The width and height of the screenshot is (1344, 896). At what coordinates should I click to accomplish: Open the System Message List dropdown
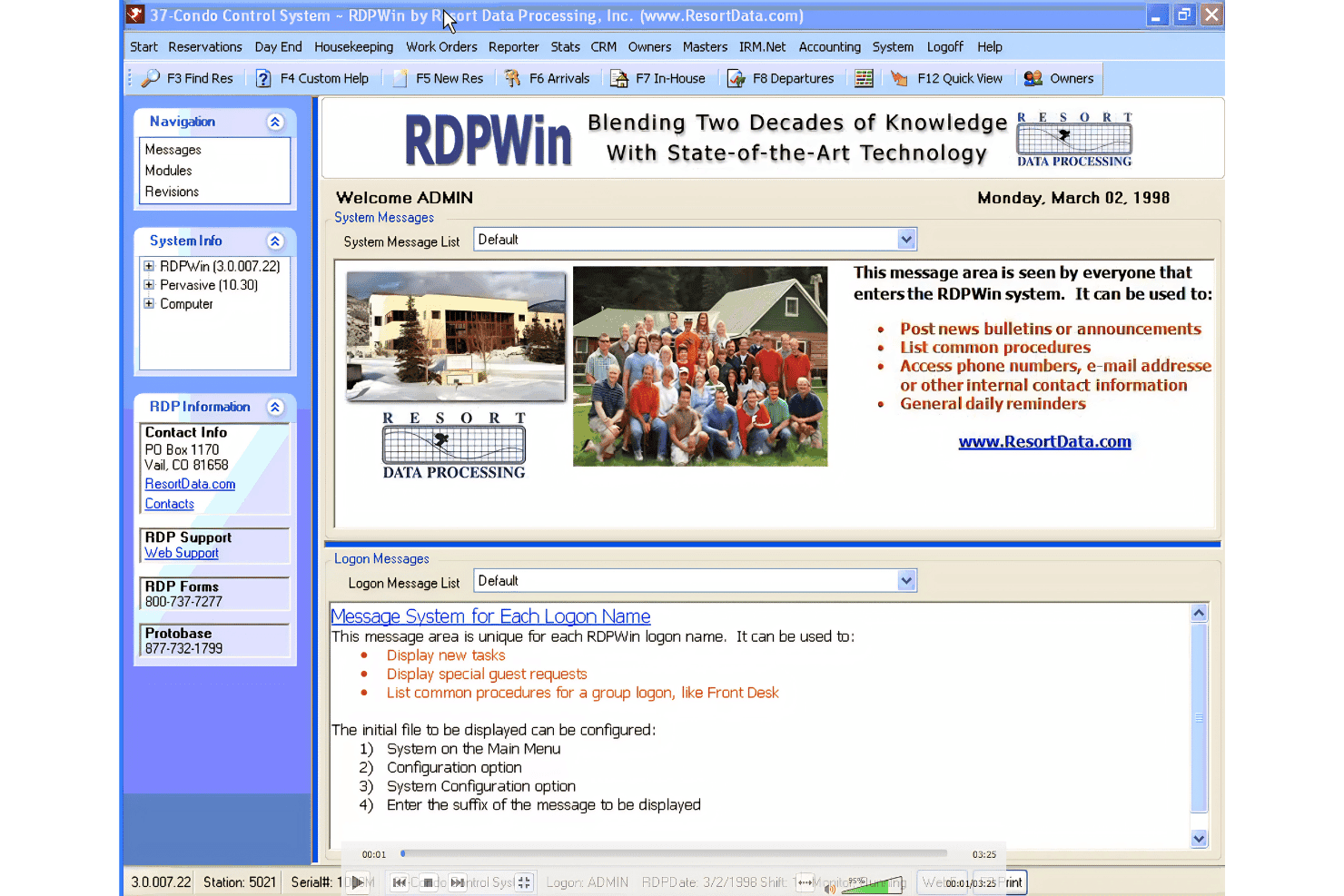coord(906,240)
